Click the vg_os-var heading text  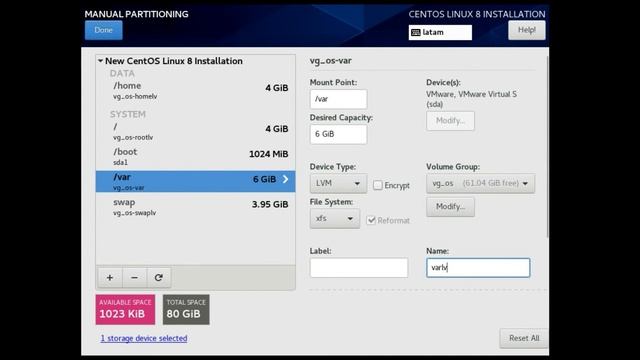point(331,61)
